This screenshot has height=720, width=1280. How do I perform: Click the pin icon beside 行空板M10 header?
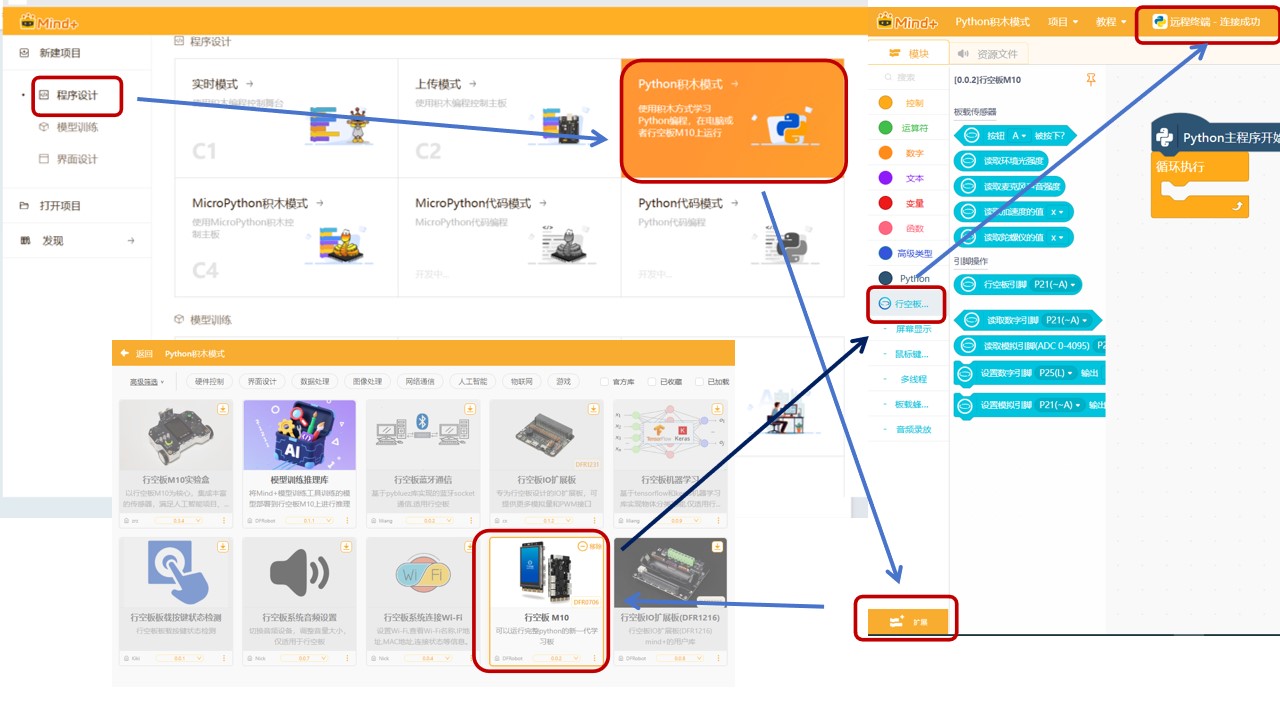(1091, 79)
